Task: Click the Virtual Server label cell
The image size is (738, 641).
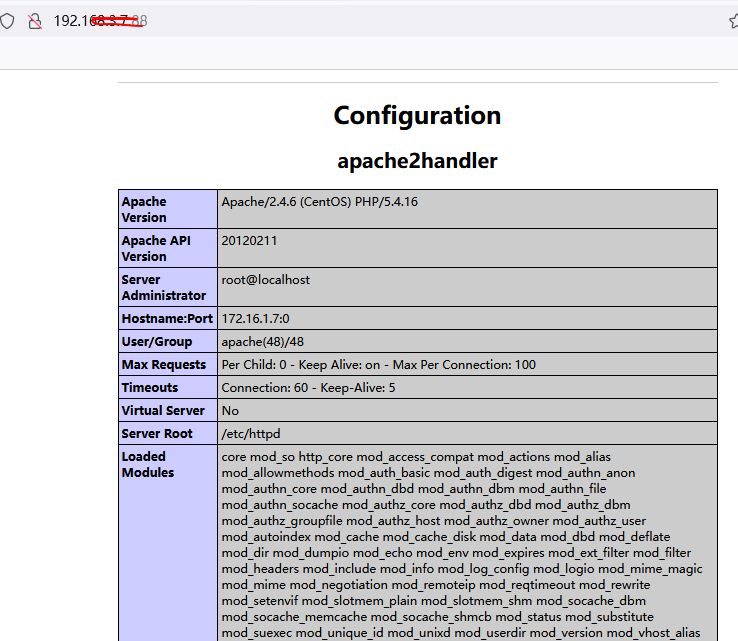Action: pos(168,411)
